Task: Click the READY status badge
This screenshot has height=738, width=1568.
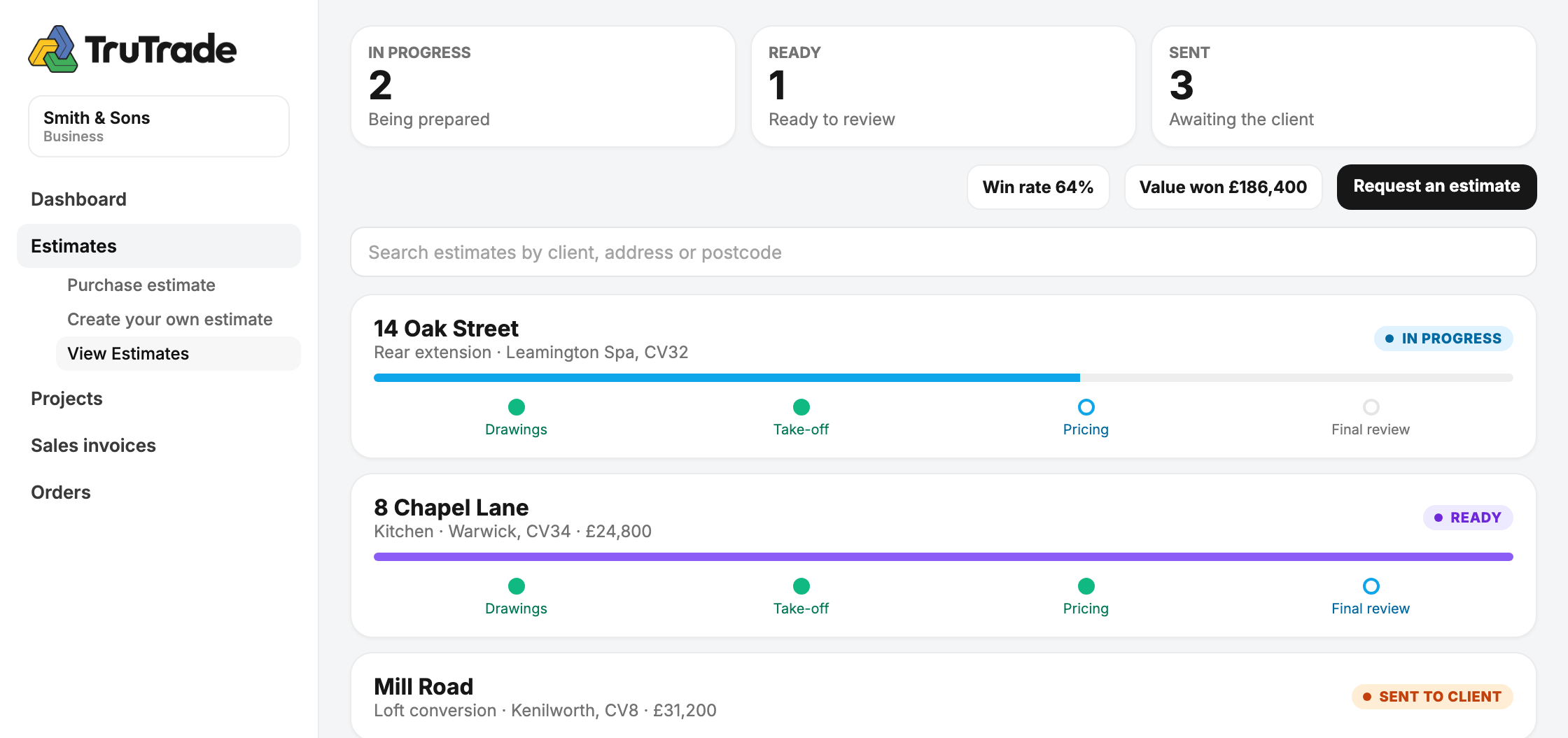Action: click(x=1468, y=518)
